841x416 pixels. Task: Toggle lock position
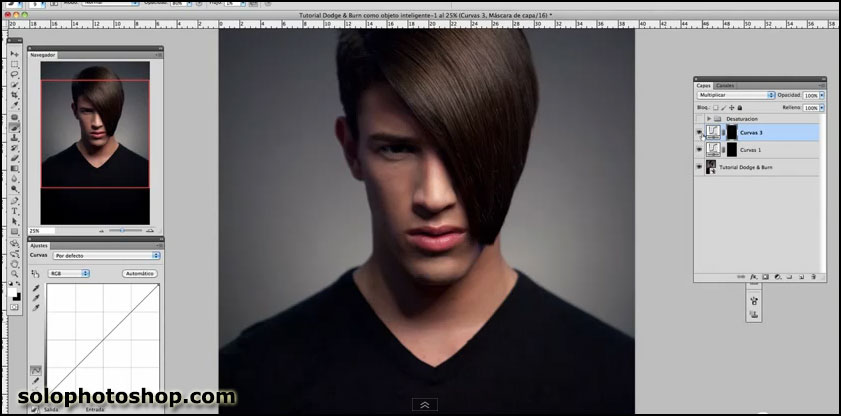click(x=732, y=108)
